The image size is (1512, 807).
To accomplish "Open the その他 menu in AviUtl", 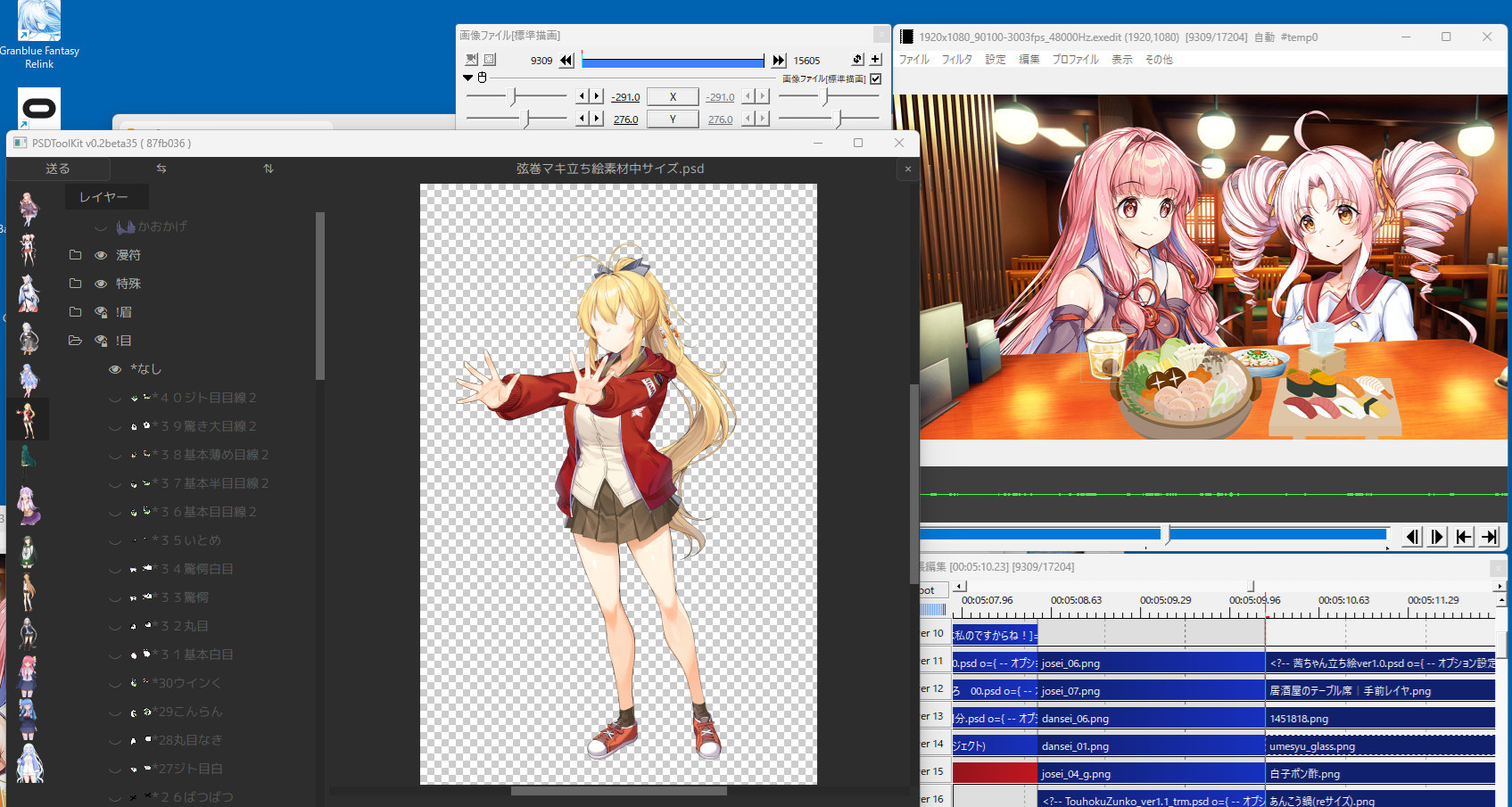I will pos(1159,60).
